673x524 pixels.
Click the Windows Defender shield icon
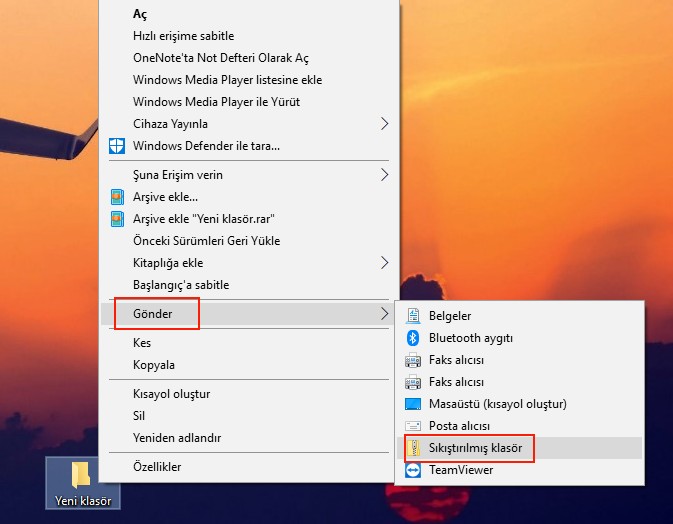coord(117,146)
